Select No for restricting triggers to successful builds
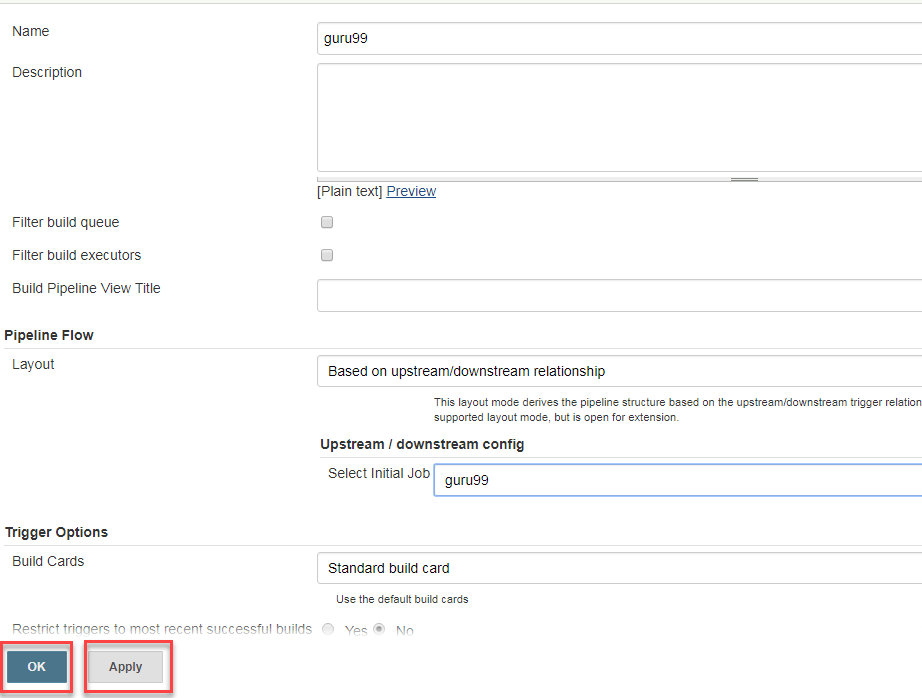Image resolution: width=922 pixels, height=698 pixels. pos(380,629)
